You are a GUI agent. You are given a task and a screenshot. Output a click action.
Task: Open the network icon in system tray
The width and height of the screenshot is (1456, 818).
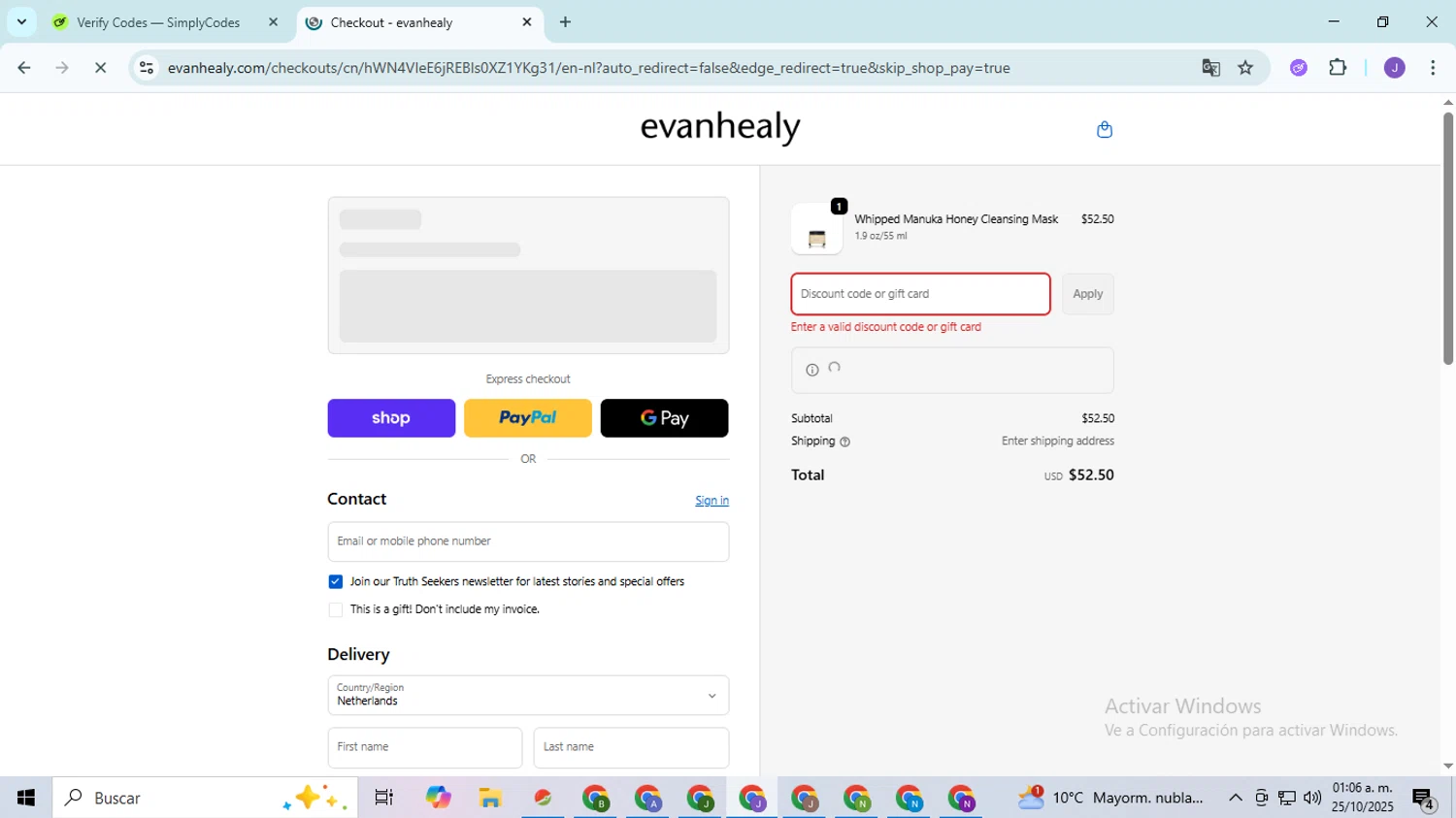pyautogui.click(x=1287, y=798)
